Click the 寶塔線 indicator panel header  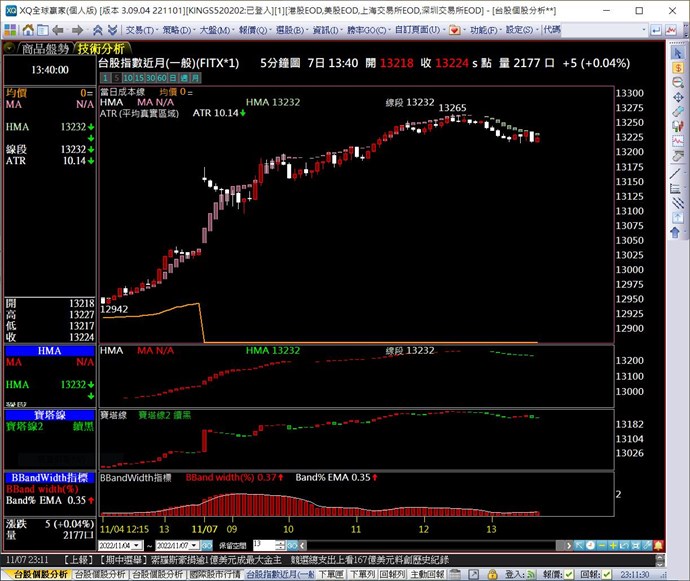(49, 414)
